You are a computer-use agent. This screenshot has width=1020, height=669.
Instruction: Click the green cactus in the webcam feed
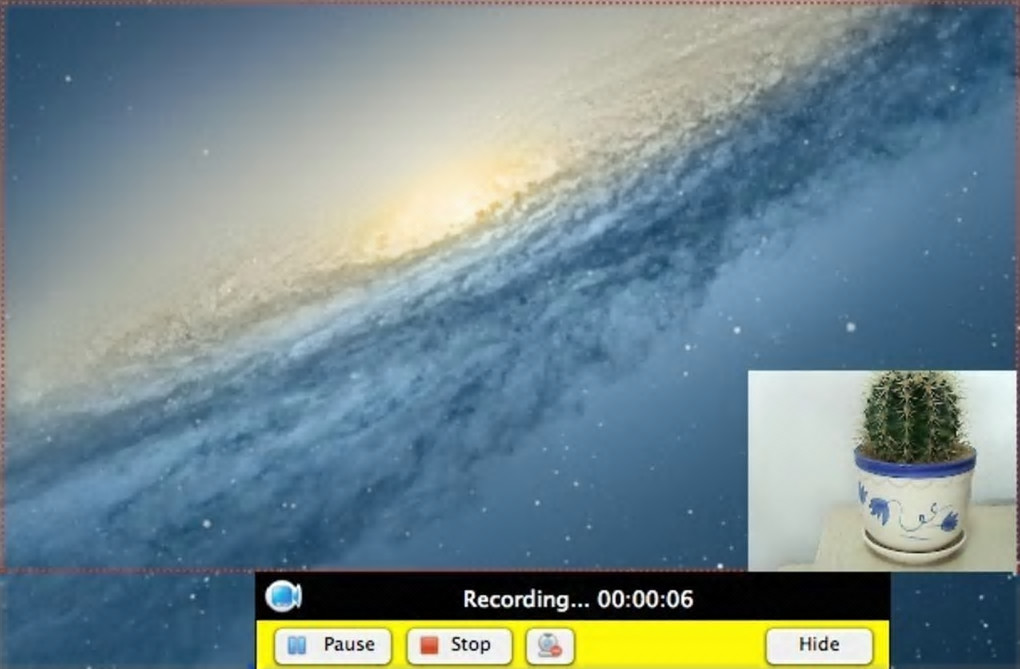tap(914, 416)
